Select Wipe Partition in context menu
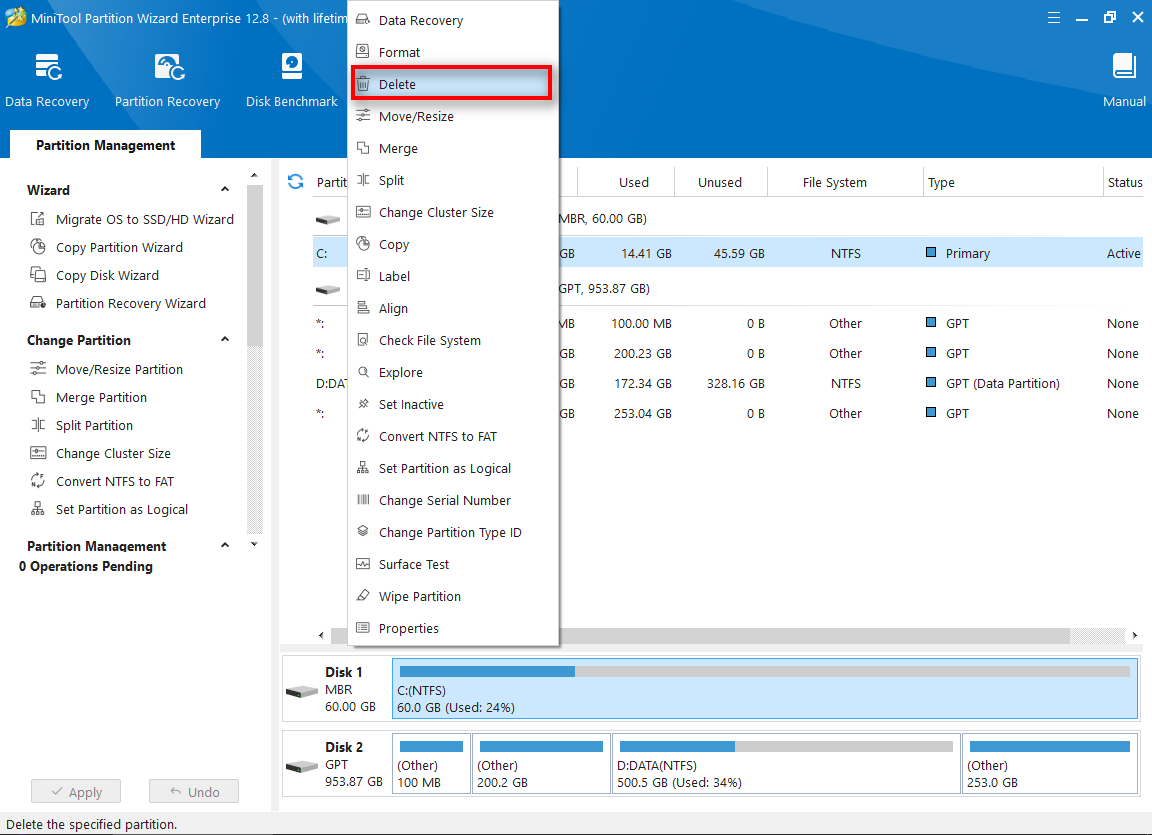The height and width of the screenshot is (835, 1152). (x=419, y=596)
